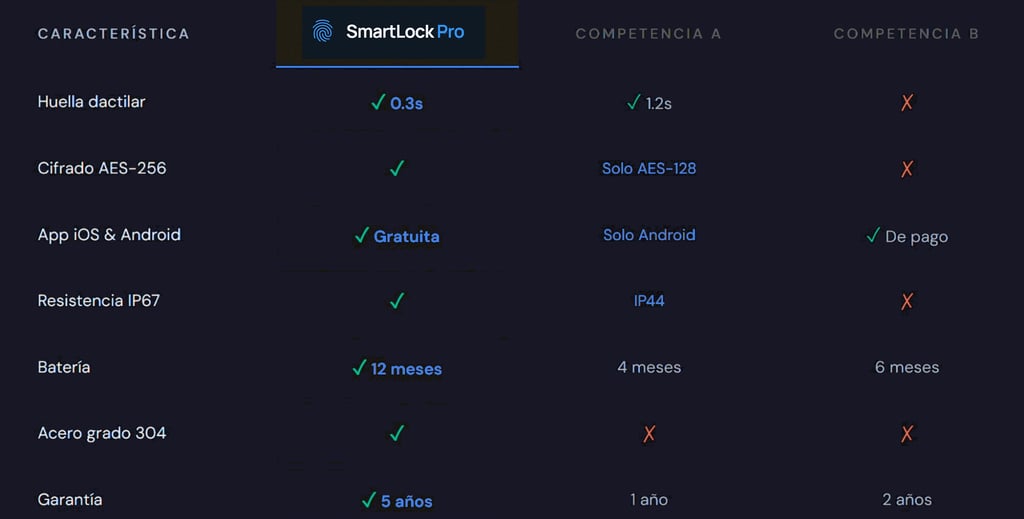Click the red X for Competencia B Huella dactilar
This screenshot has width=1024, height=519.
coord(906,102)
